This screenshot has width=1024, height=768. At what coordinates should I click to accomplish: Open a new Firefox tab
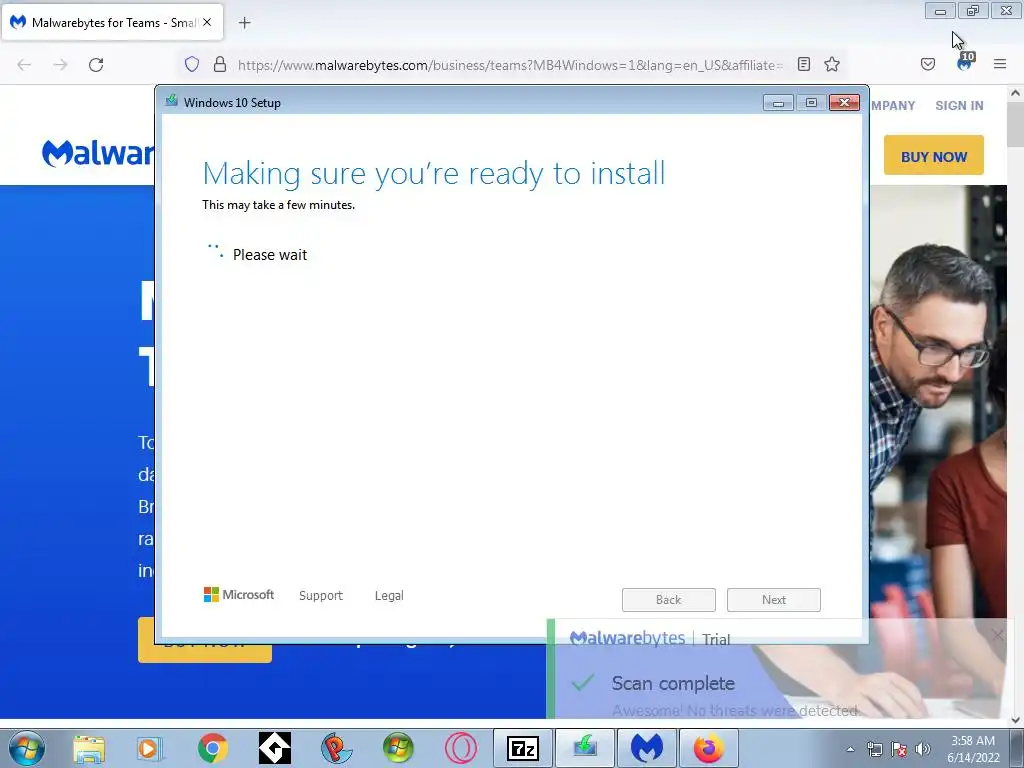244,23
